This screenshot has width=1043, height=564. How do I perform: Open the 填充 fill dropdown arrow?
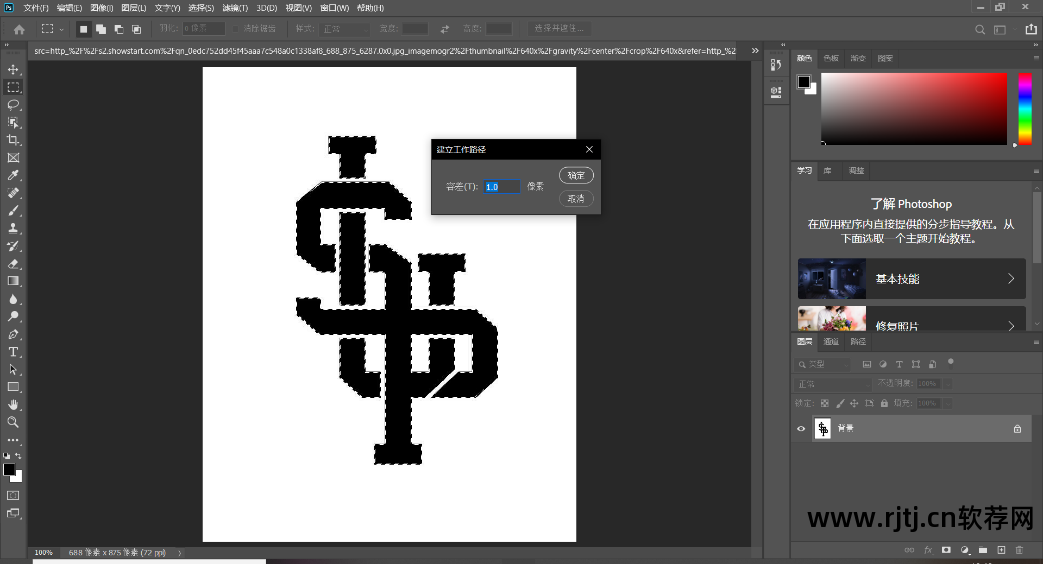coord(948,404)
